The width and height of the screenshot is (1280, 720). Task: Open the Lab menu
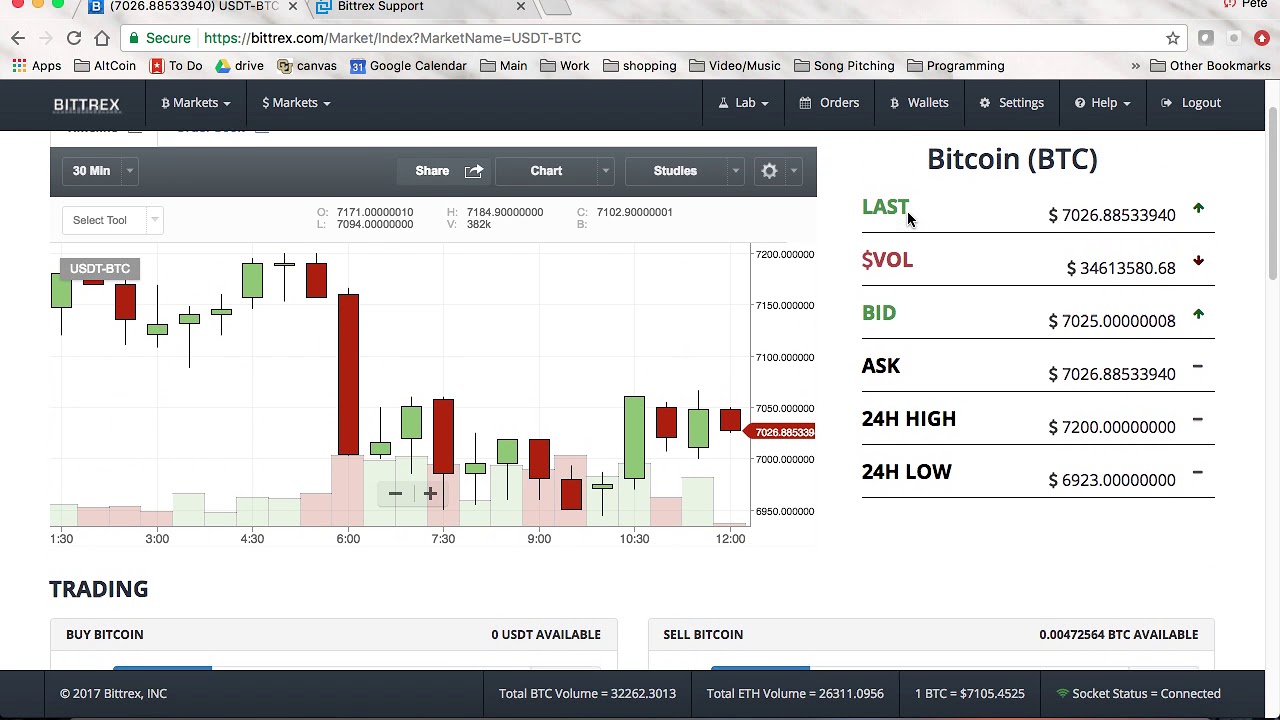click(745, 103)
